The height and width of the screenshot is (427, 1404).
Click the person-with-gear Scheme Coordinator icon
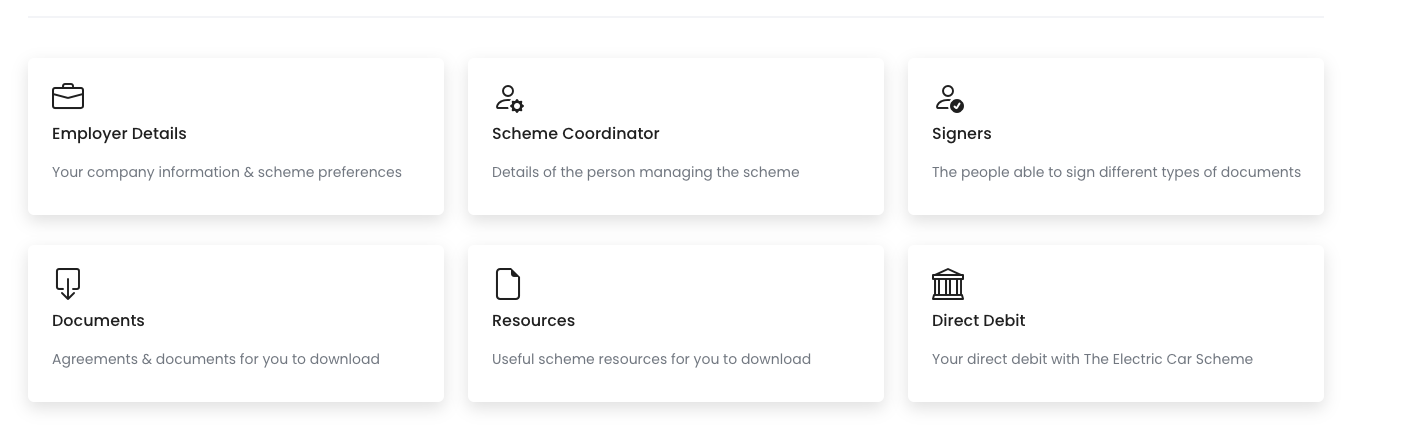click(x=509, y=98)
